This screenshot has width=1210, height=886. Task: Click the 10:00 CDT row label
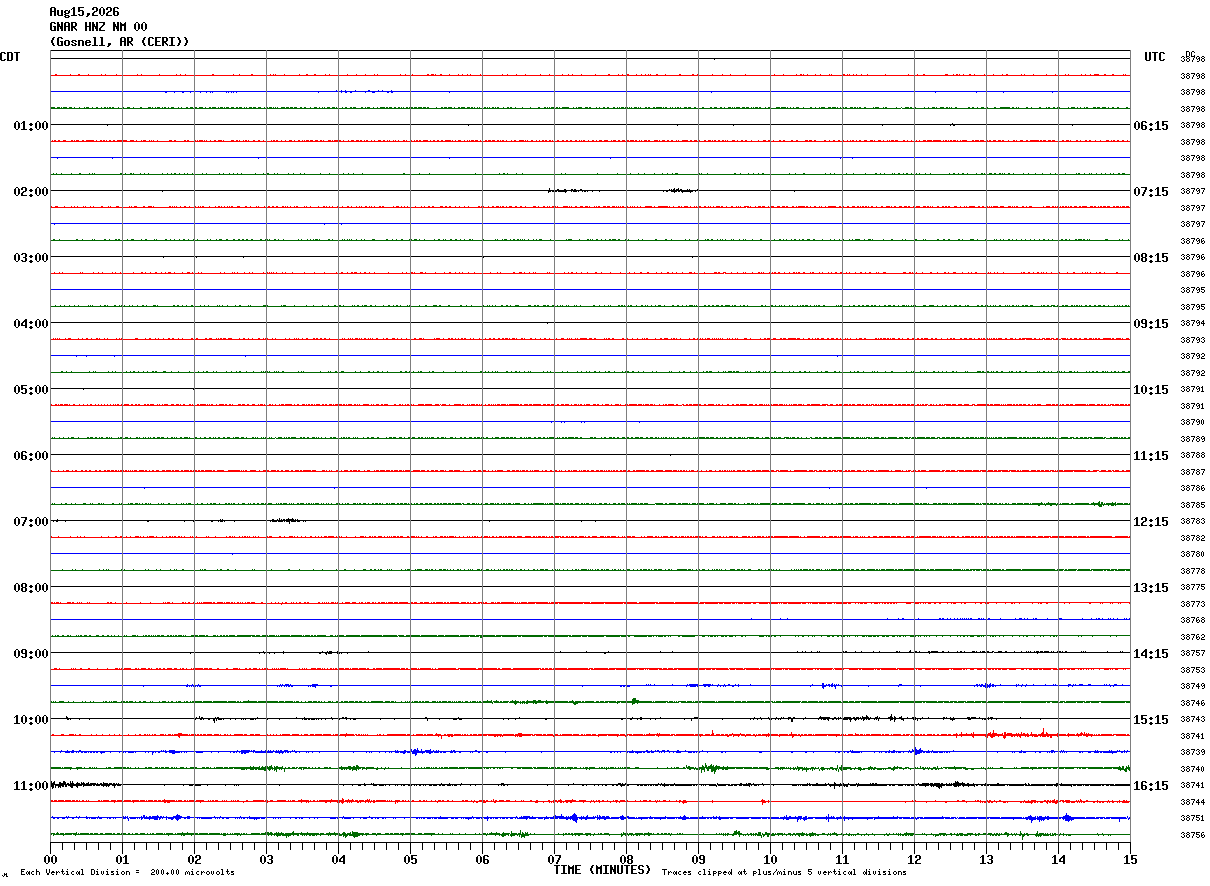(x=31, y=720)
